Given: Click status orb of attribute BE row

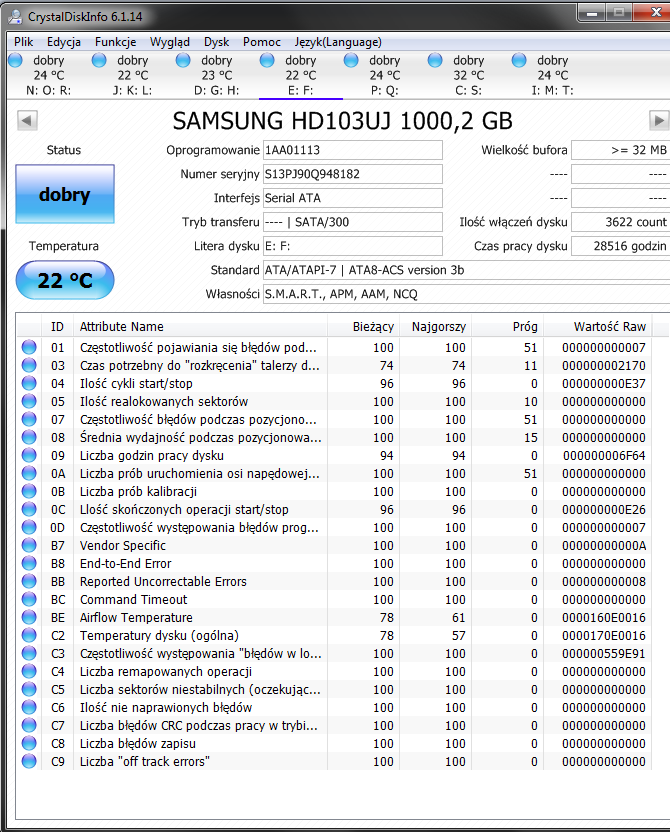Looking at the screenshot, I should tap(29, 617).
